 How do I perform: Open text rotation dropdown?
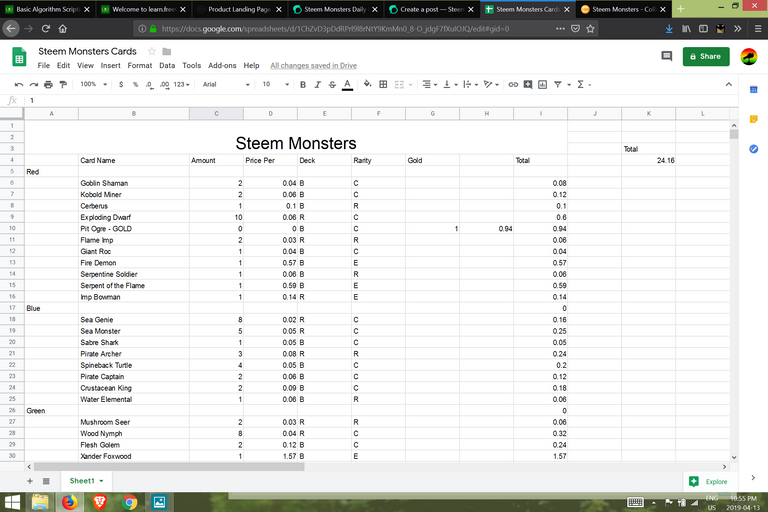point(491,85)
